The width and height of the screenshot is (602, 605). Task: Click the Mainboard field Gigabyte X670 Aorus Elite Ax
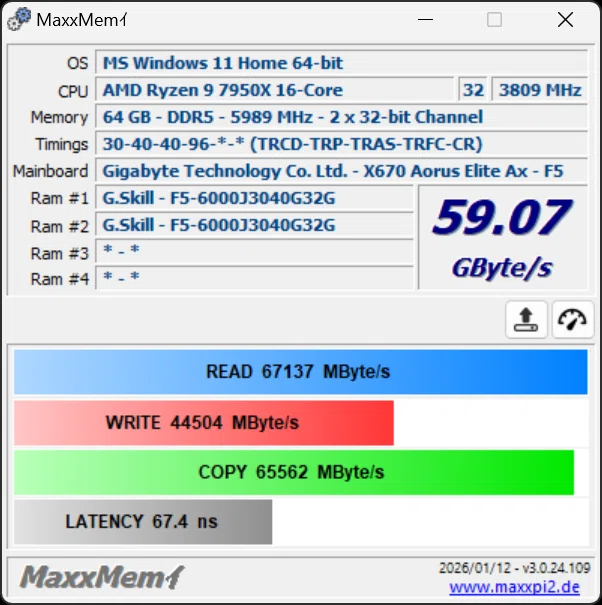point(342,171)
